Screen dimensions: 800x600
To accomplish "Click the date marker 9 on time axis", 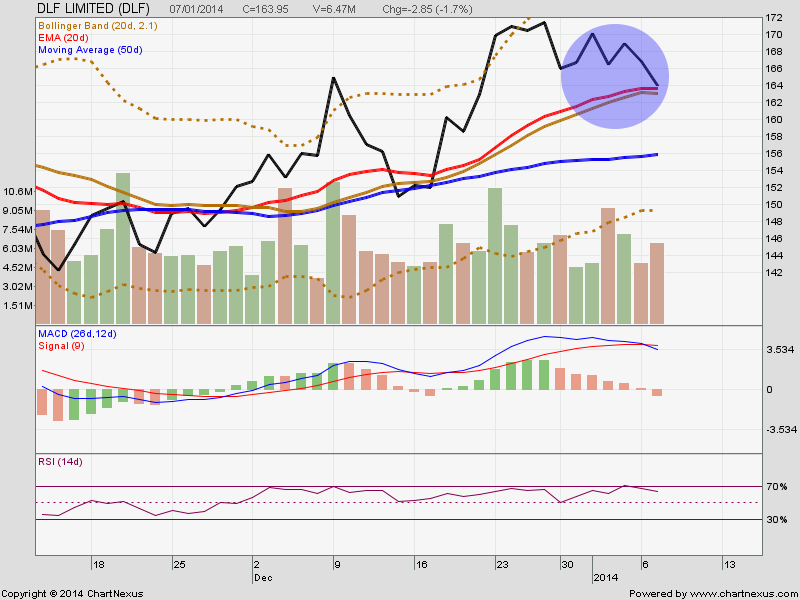I will [x=337, y=565].
